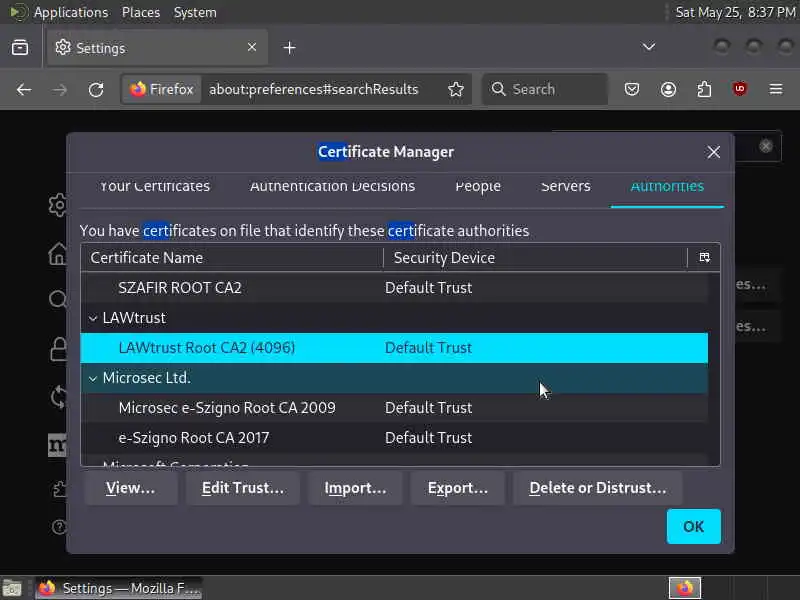800x600 pixels.
Task: Reload the page with the refresh icon
Action: click(x=96, y=90)
